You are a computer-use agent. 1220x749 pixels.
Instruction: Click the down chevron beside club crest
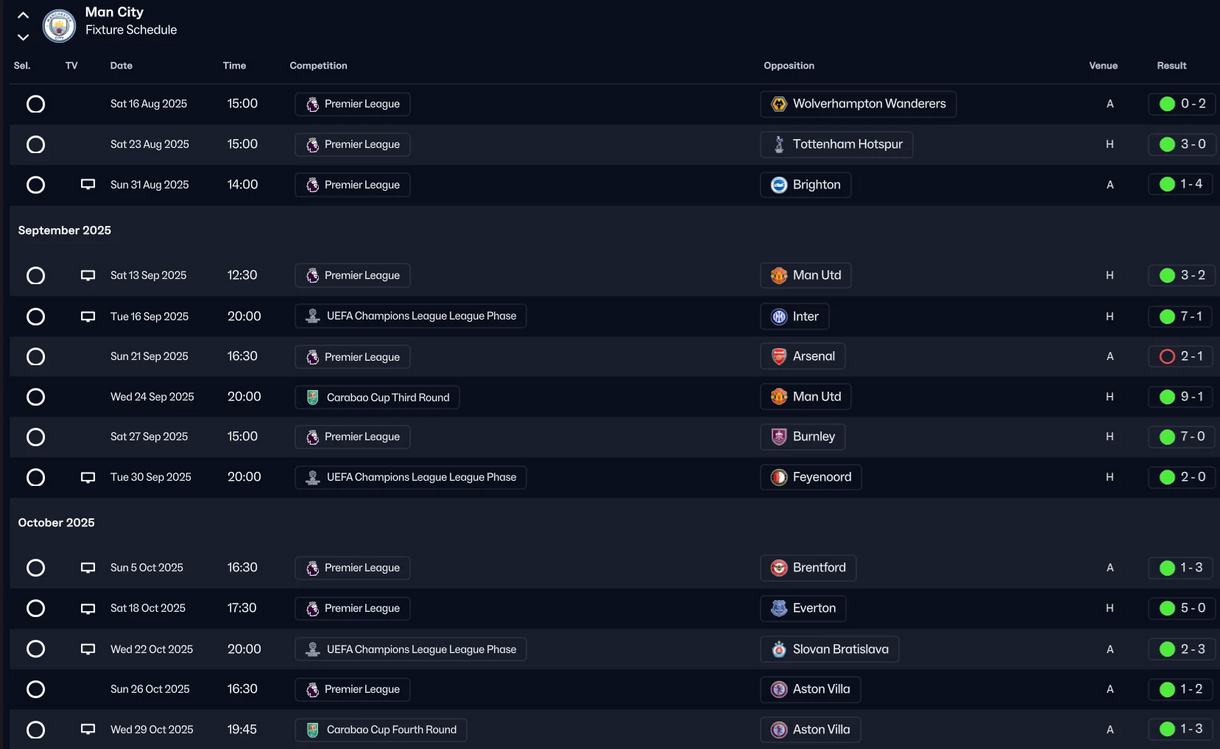tap(23, 37)
